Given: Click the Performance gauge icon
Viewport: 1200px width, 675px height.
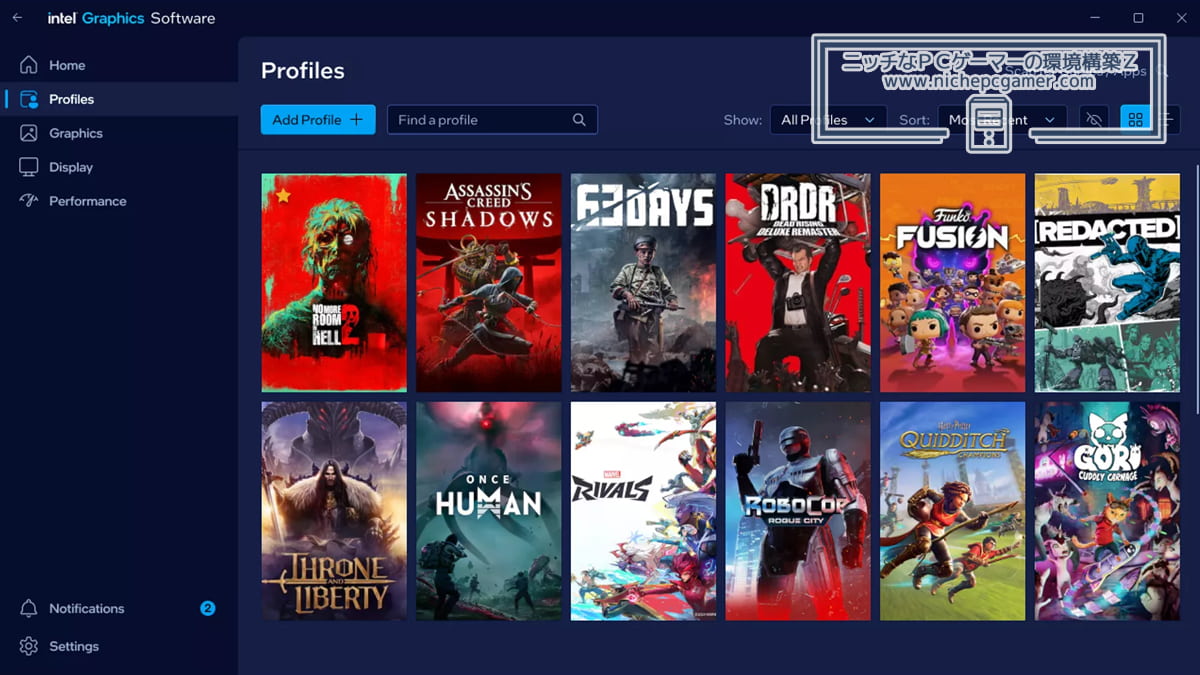Looking at the screenshot, I should coord(29,201).
